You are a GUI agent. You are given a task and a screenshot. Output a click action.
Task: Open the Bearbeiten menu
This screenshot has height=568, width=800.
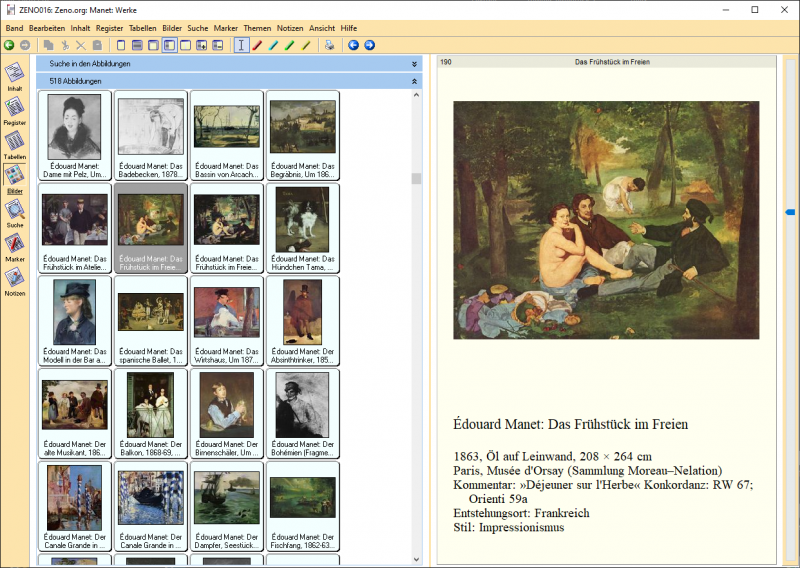pyautogui.click(x=47, y=28)
